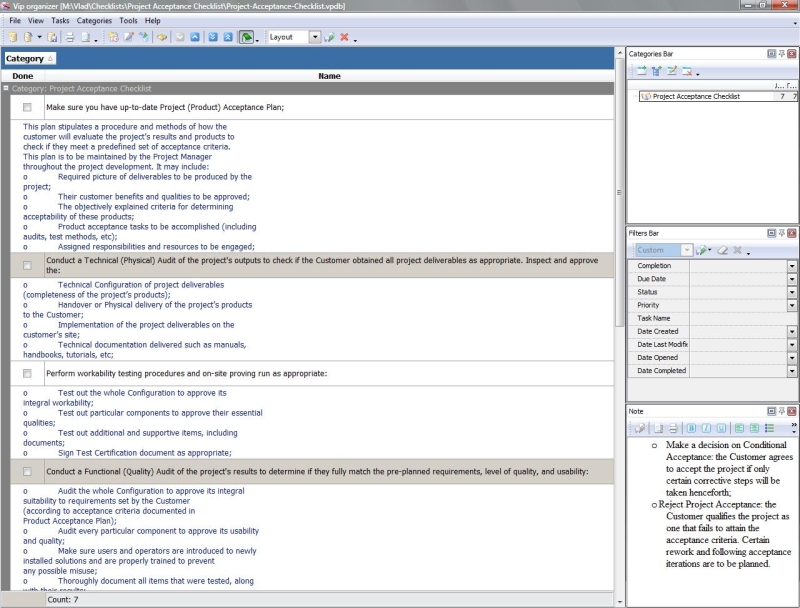This screenshot has width=800, height=608.
Task: Open the Categories menu
Action: pos(95,20)
